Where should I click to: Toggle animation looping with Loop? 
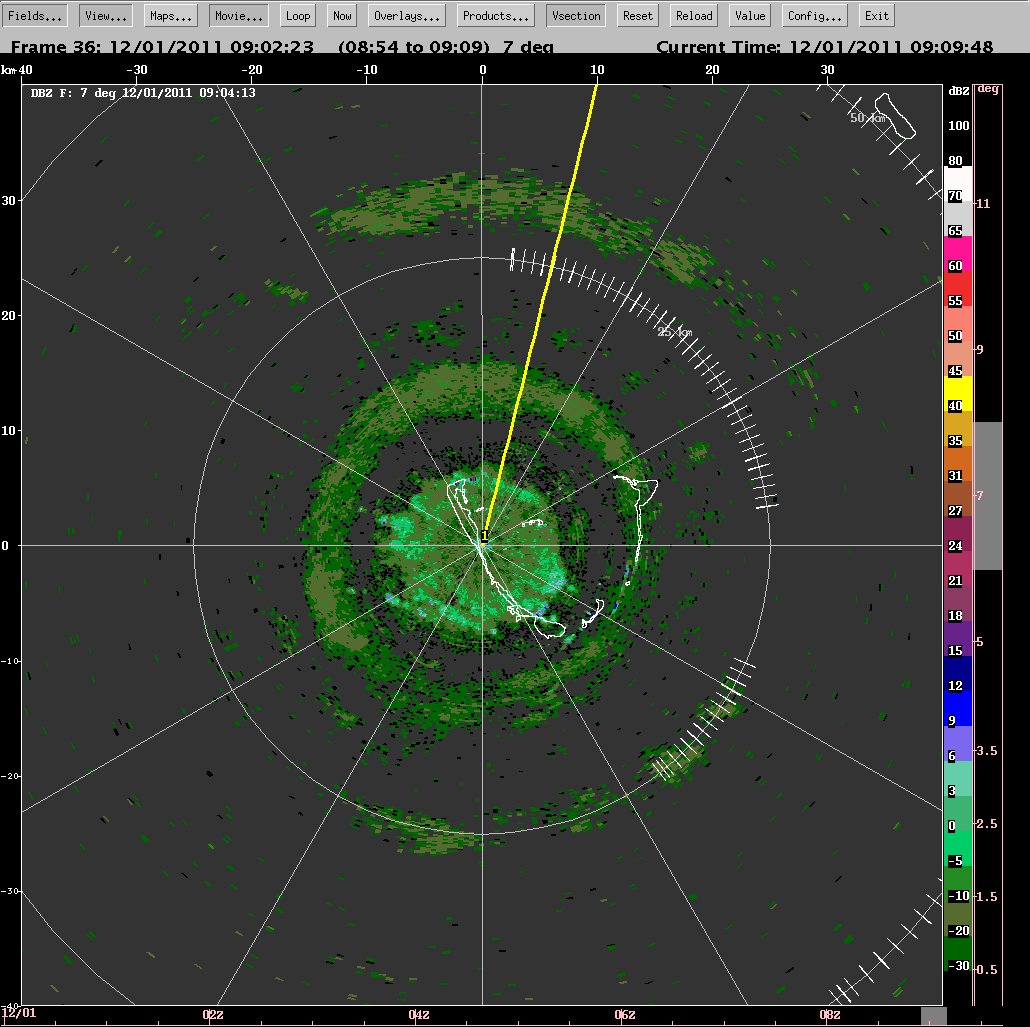click(x=297, y=15)
